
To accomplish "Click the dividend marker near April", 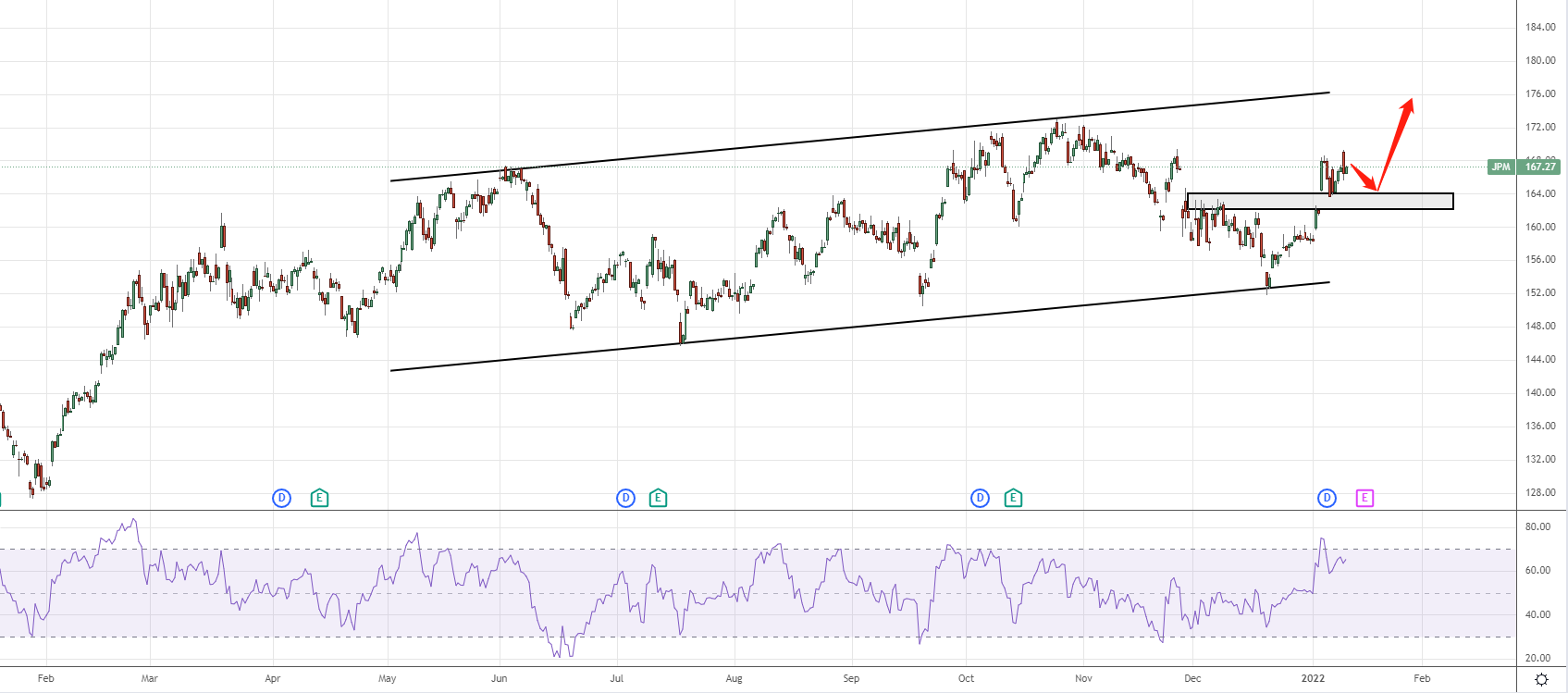I will [x=281, y=499].
